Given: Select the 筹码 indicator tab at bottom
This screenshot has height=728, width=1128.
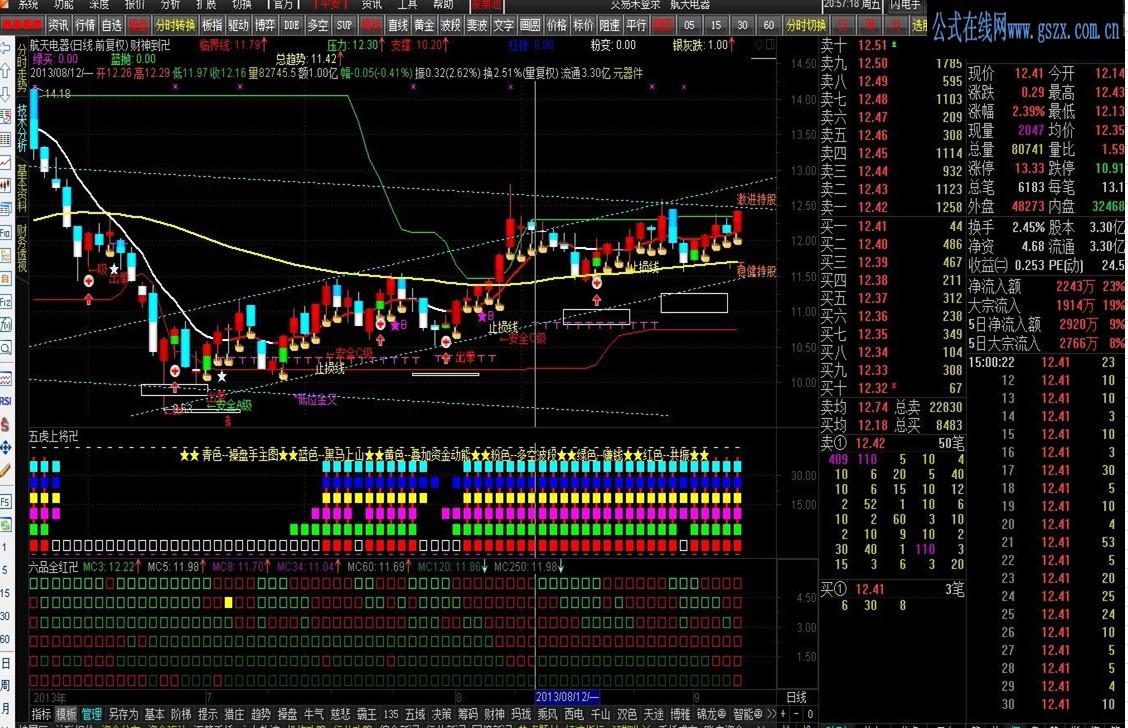Looking at the screenshot, I should pyautogui.click(x=468, y=714).
